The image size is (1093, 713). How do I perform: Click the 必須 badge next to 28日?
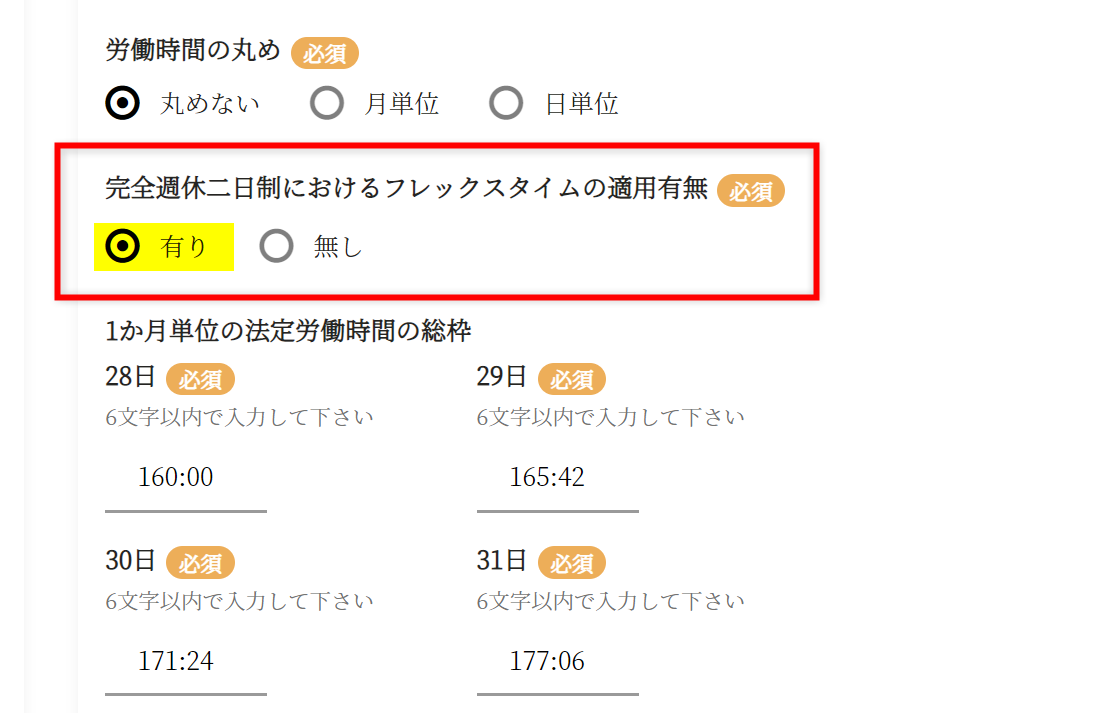200,380
